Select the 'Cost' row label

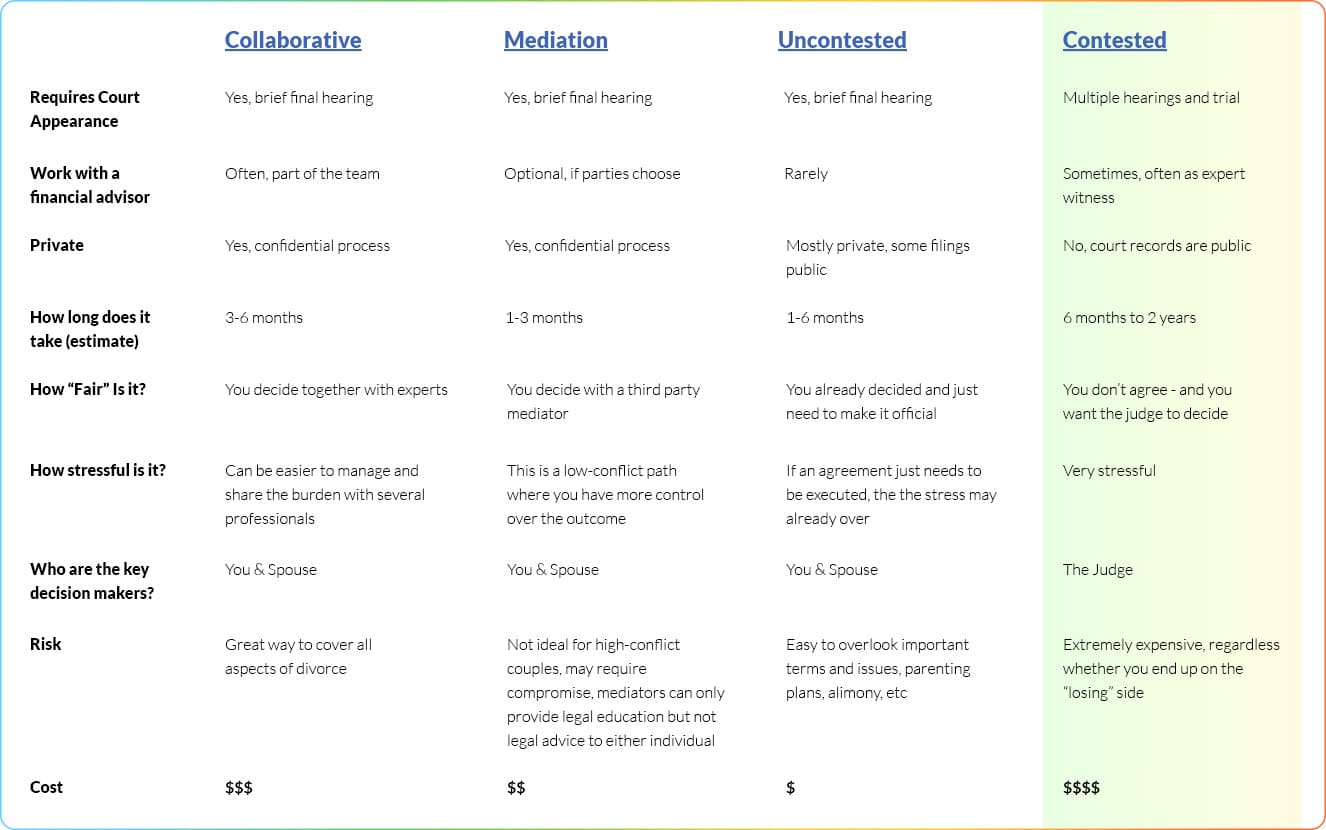(46, 787)
